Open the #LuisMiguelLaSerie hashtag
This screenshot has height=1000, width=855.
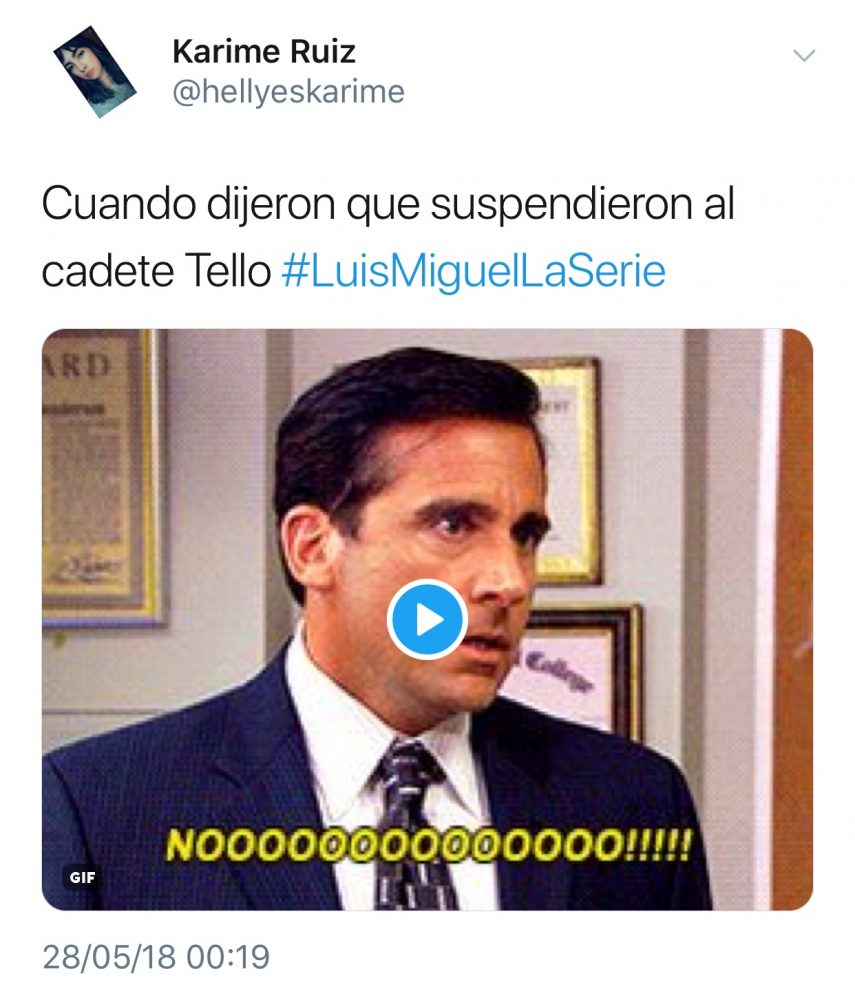point(474,271)
